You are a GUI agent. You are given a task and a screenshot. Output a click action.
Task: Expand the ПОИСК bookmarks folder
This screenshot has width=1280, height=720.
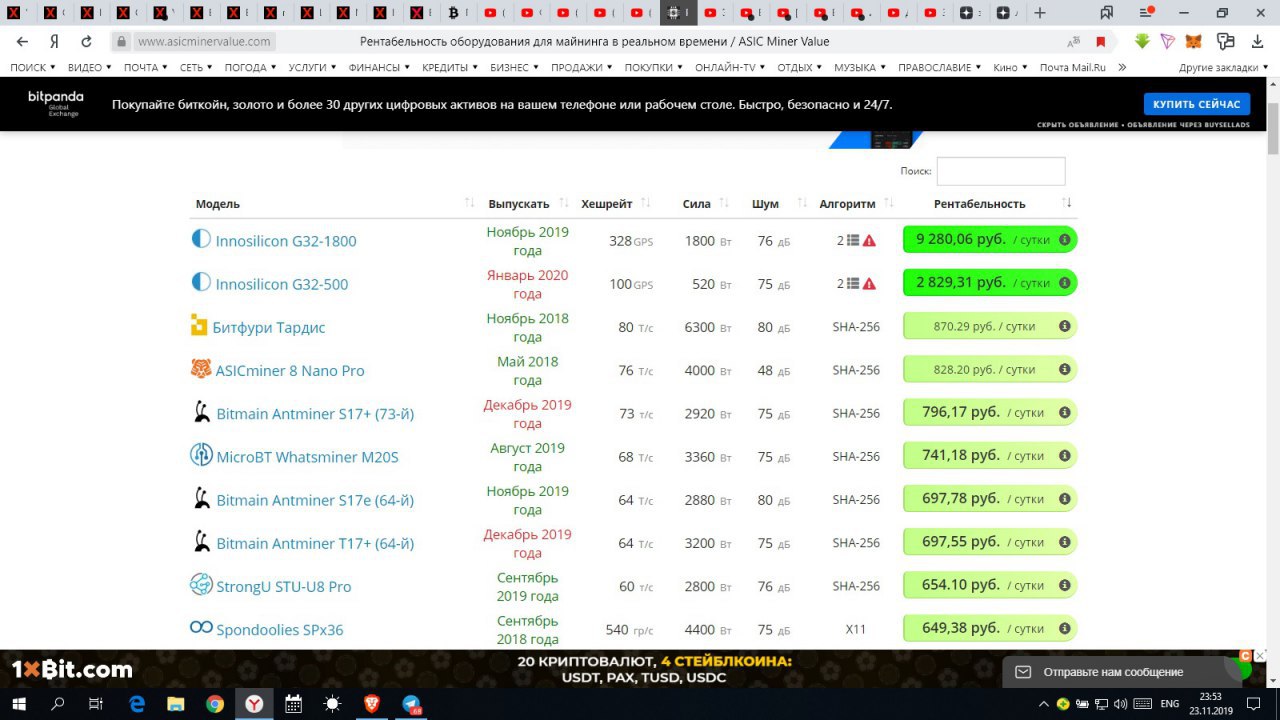click(x=33, y=67)
